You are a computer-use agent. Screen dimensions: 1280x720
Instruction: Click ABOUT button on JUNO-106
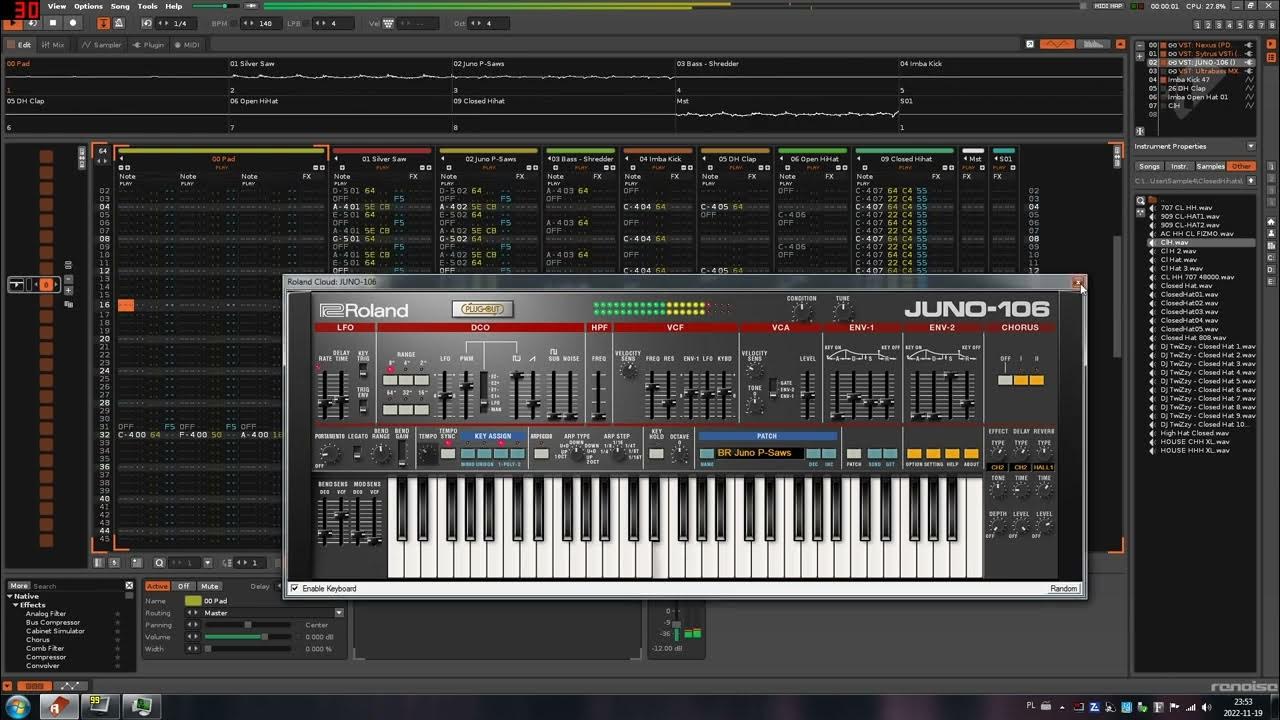tap(971, 453)
